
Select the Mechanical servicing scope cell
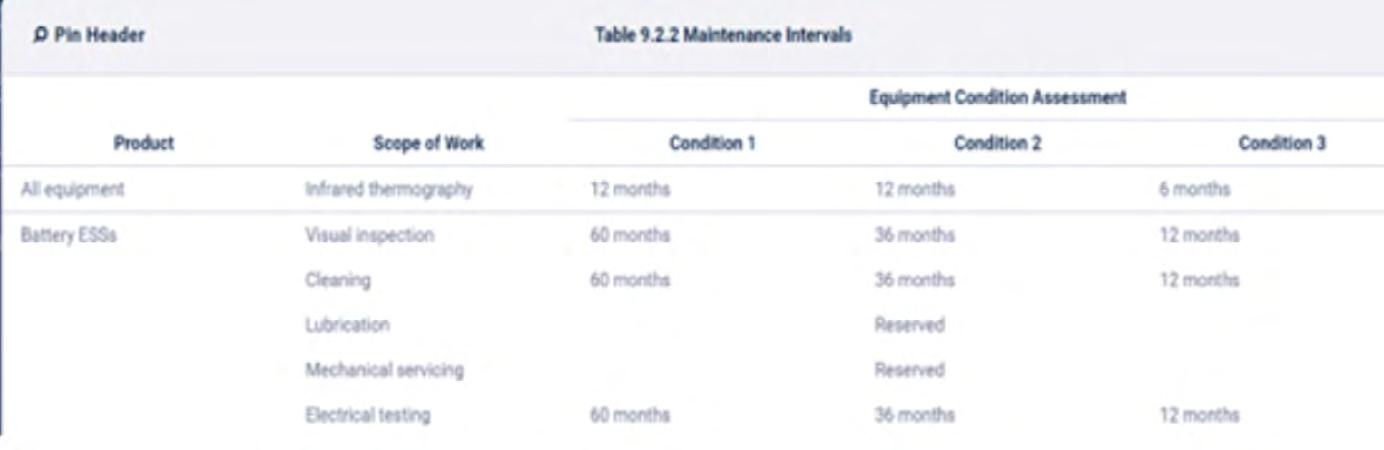[384, 370]
